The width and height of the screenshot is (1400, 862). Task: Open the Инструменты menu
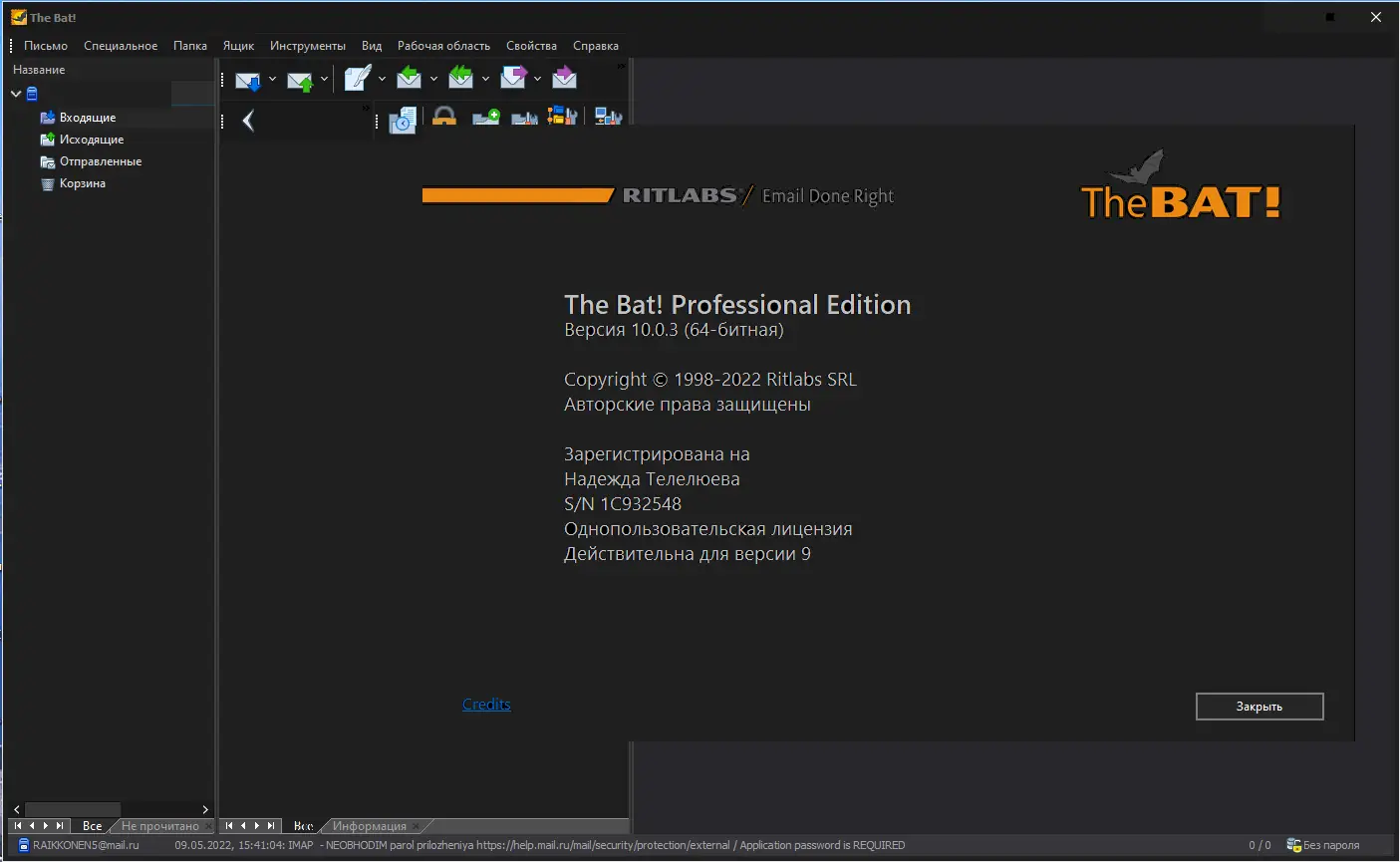[308, 46]
